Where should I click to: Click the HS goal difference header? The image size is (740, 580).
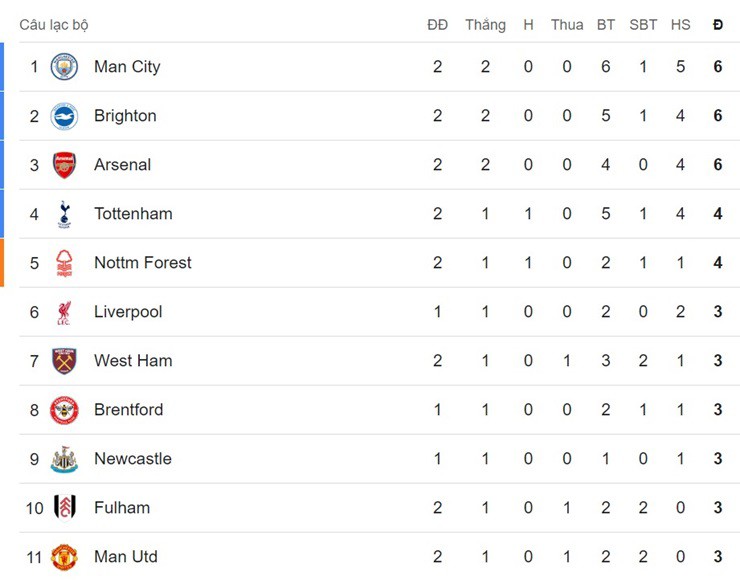point(680,25)
